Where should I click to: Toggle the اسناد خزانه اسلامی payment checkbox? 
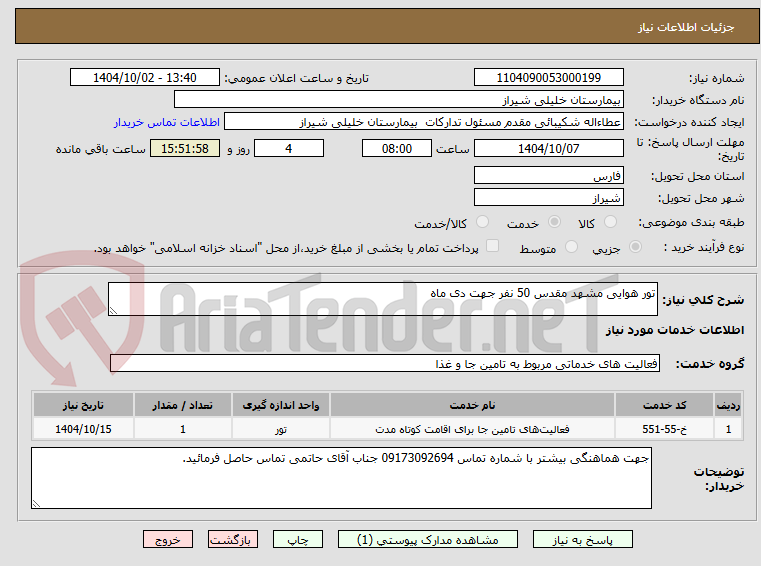point(492,246)
